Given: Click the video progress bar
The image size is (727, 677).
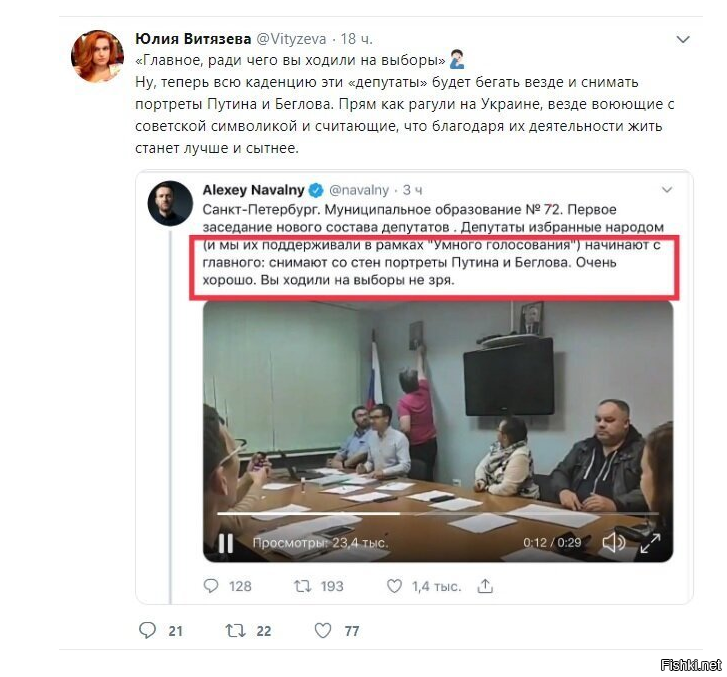Looking at the screenshot, I should pos(438,514).
